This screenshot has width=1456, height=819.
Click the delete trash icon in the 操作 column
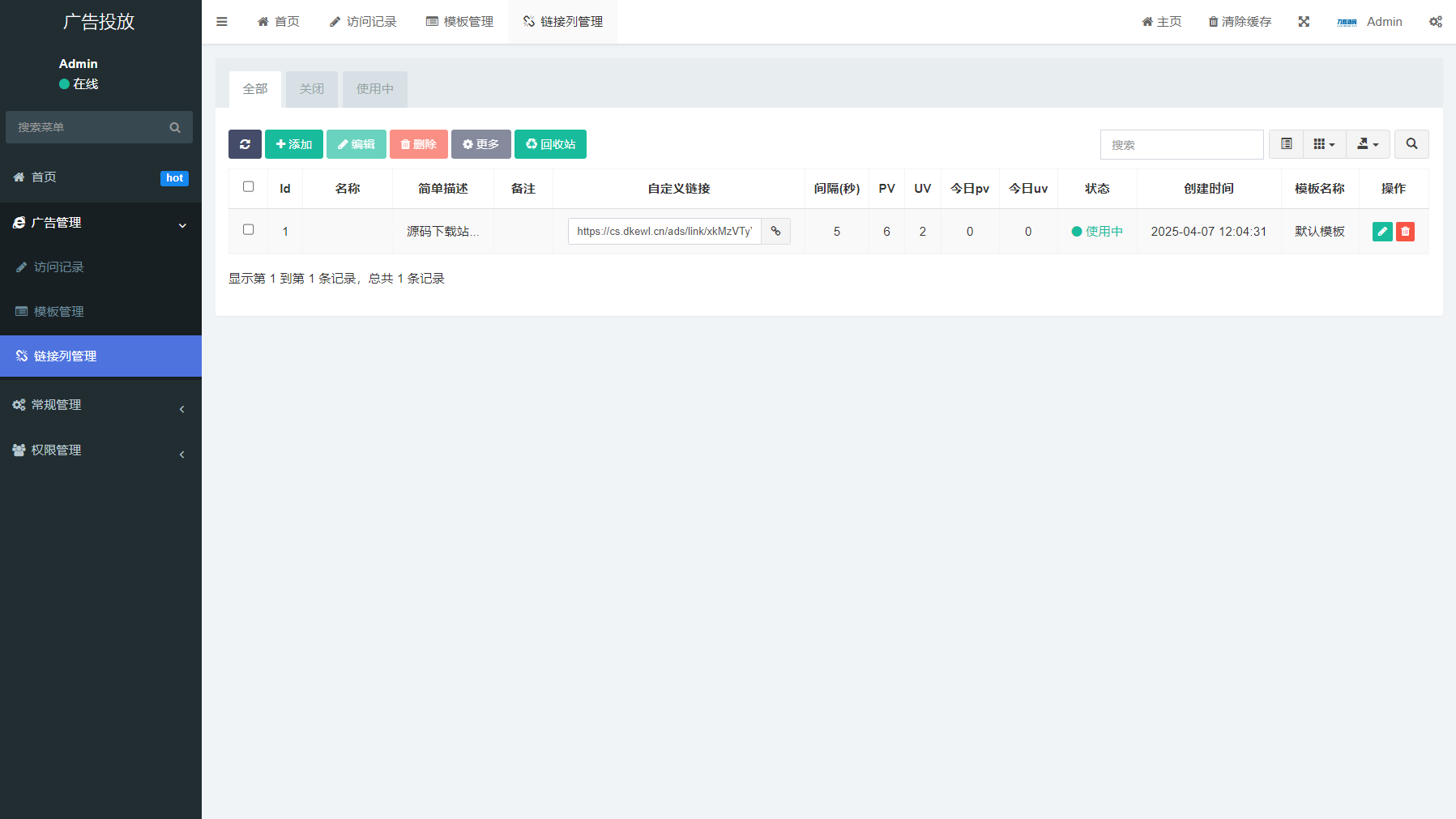(1405, 231)
